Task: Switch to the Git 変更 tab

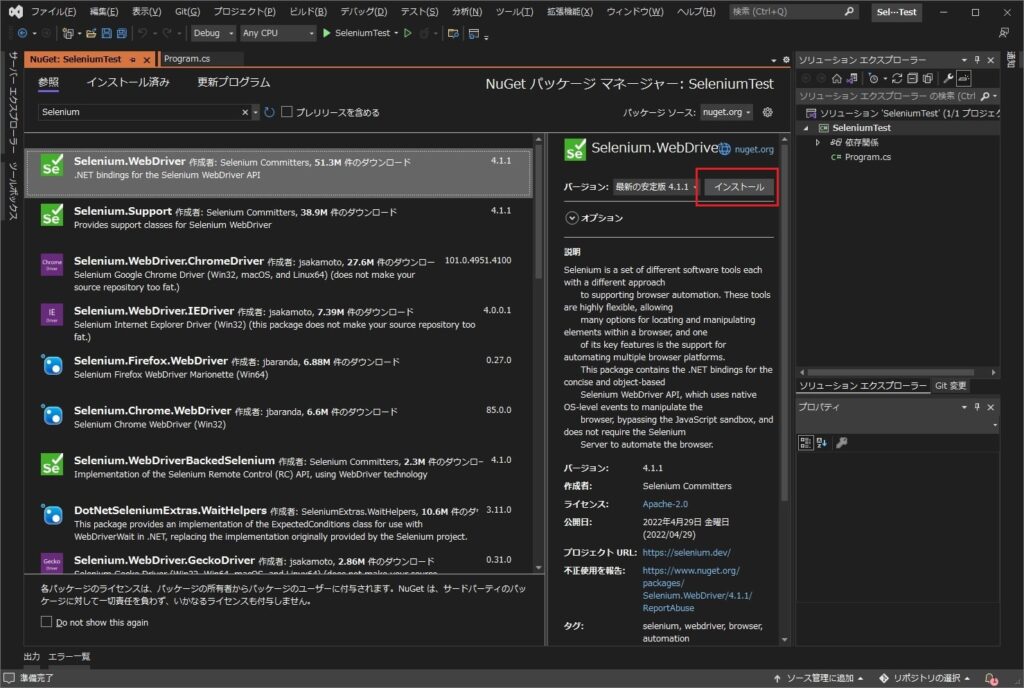Action: 950,386
